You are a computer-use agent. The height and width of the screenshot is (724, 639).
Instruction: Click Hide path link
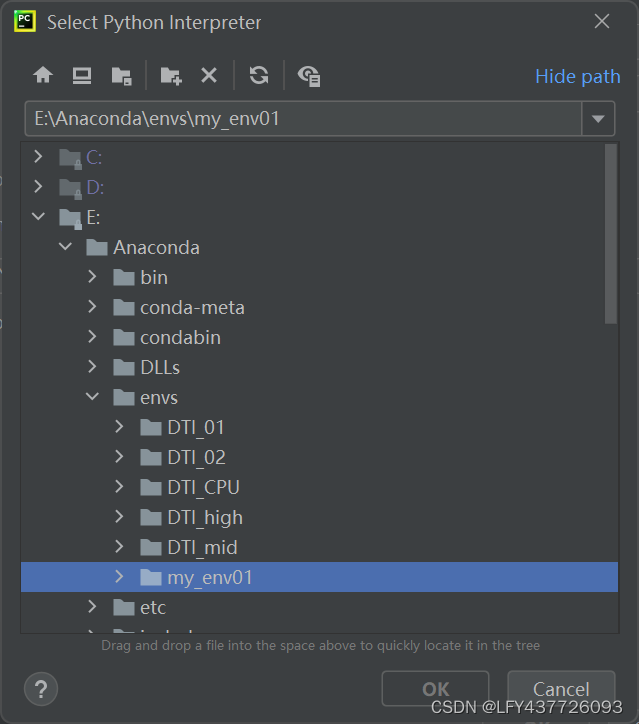(578, 76)
